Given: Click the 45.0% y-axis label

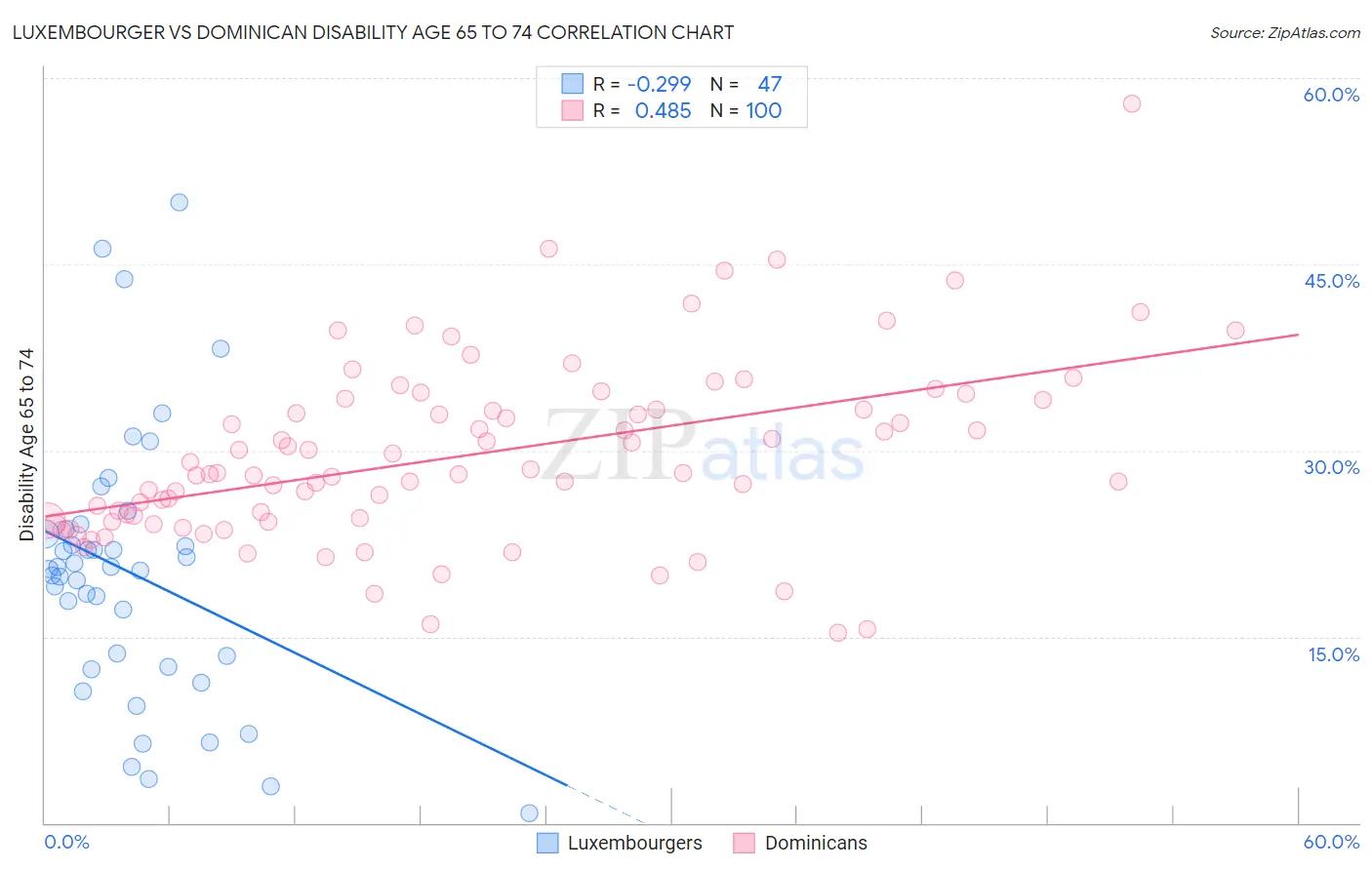Looking at the screenshot, I should (x=1331, y=281).
